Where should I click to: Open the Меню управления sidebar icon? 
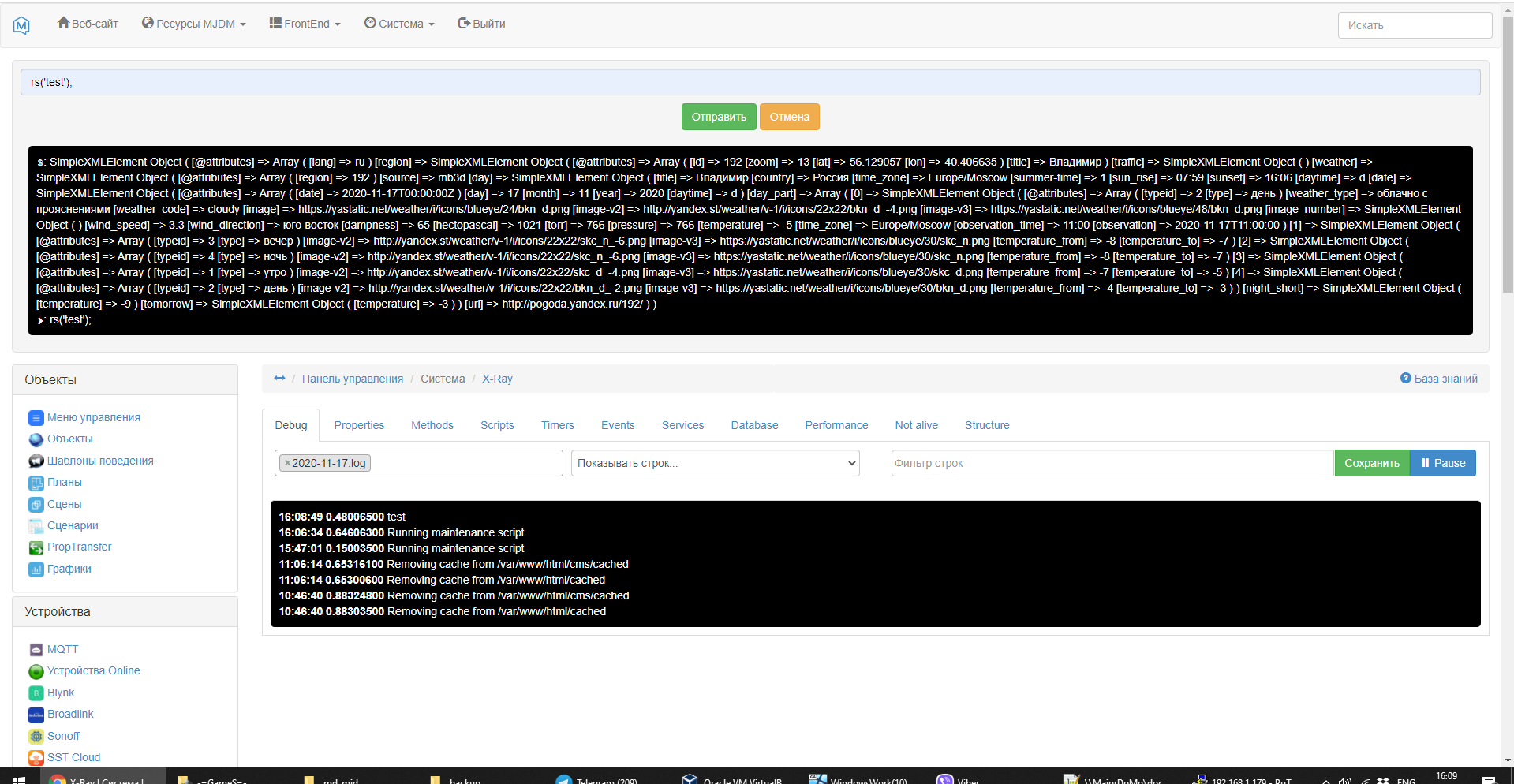[36, 418]
